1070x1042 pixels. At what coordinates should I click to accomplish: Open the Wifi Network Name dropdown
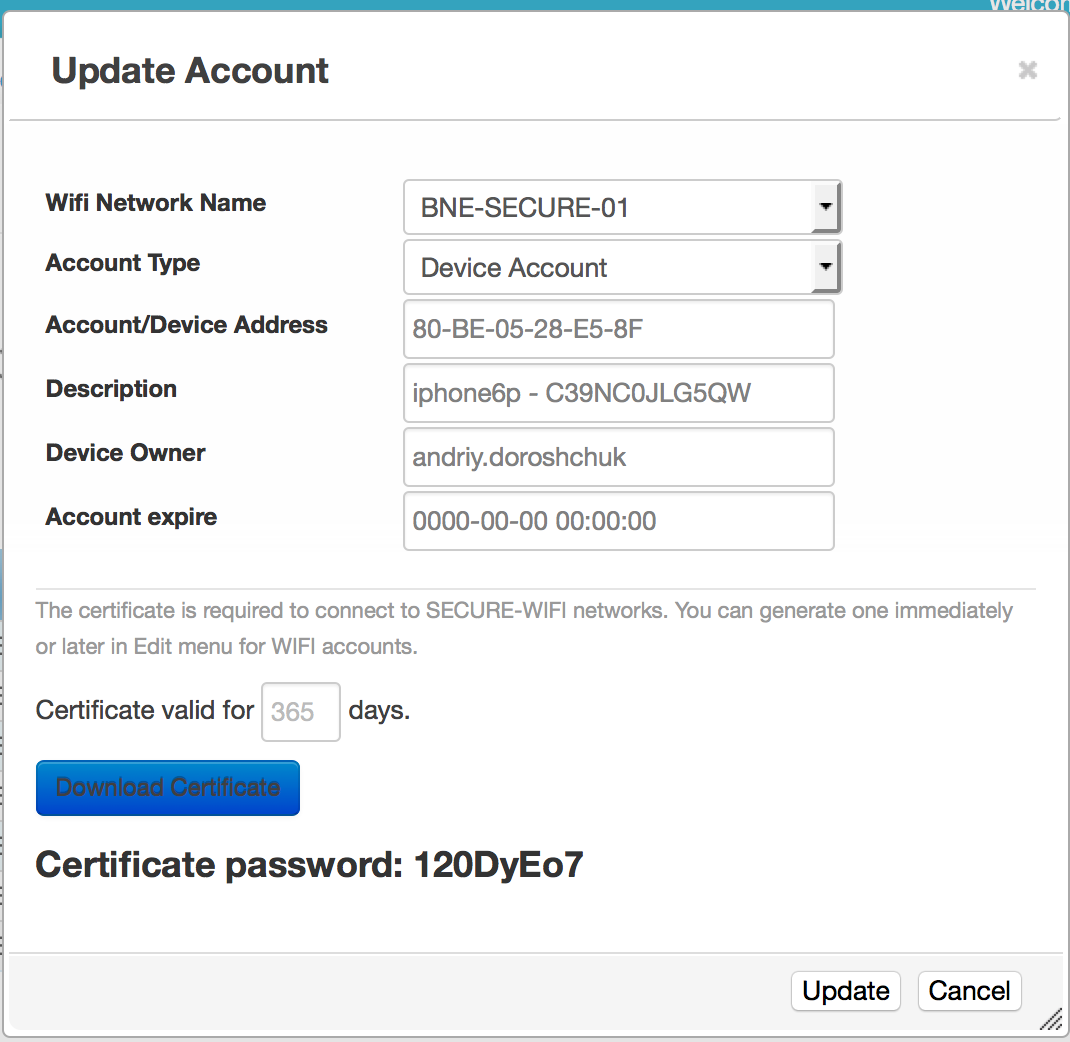(622, 208)
